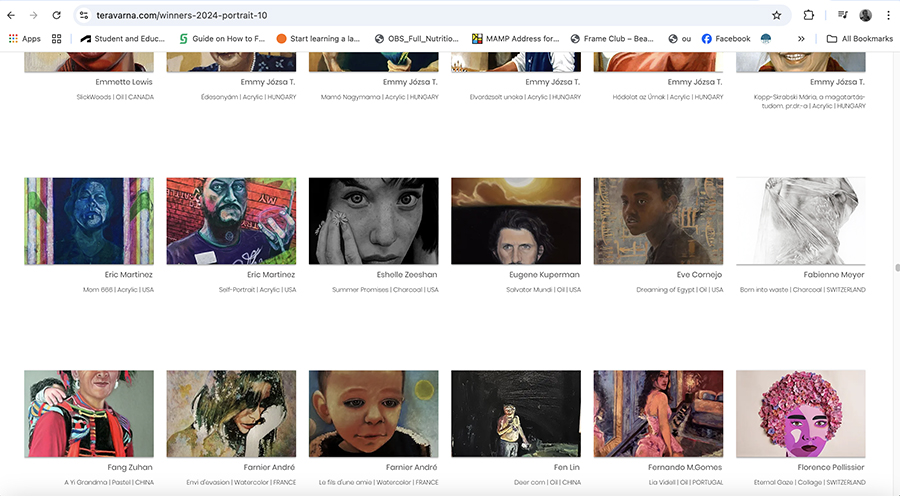This screenshot has height=496, width=900.
Task: Click the vertical page scrollbar thumb
Action: click(897, 268)
